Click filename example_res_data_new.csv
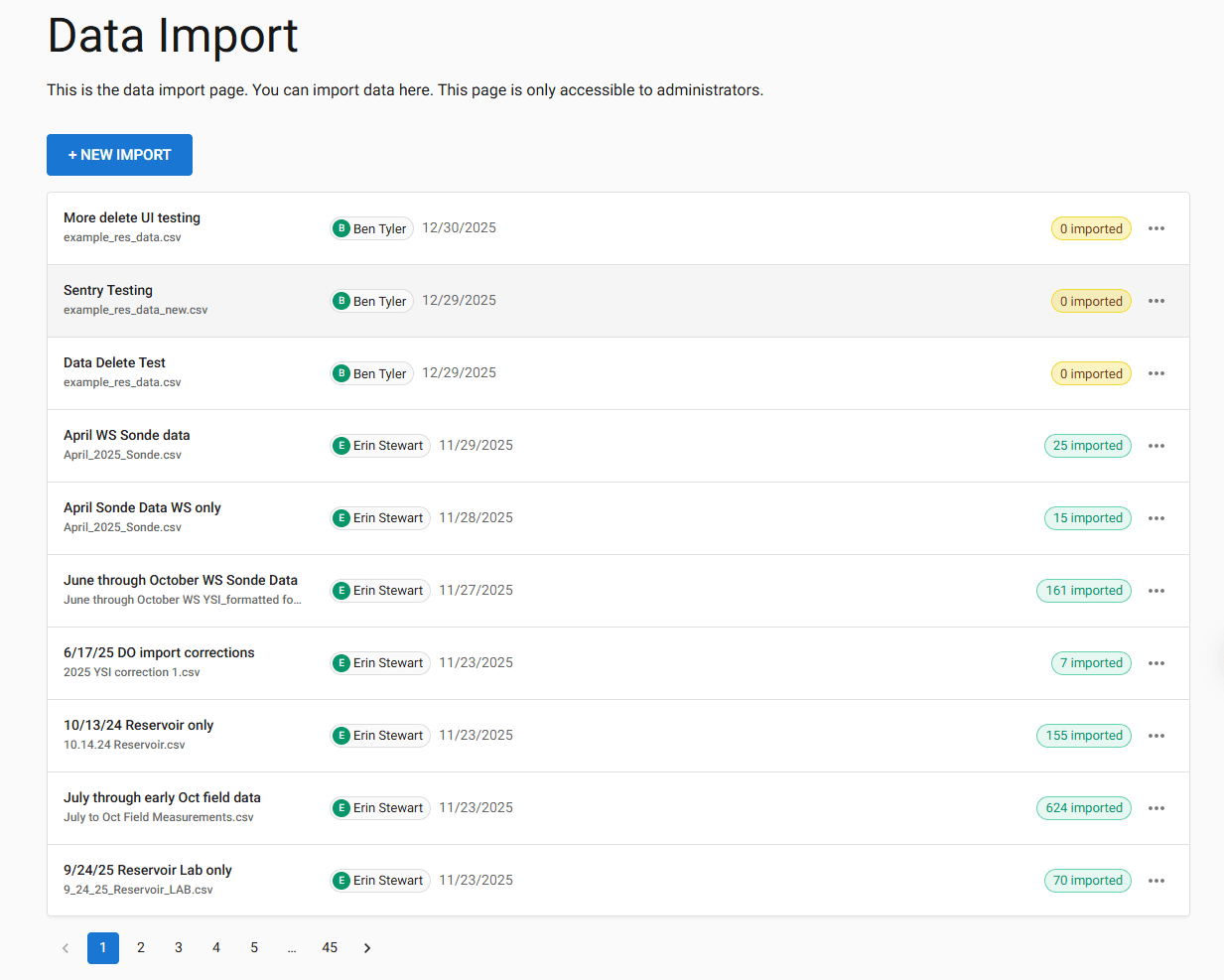Image resolution: width=1224 pixels, height=980 pixels. (136, 310)
